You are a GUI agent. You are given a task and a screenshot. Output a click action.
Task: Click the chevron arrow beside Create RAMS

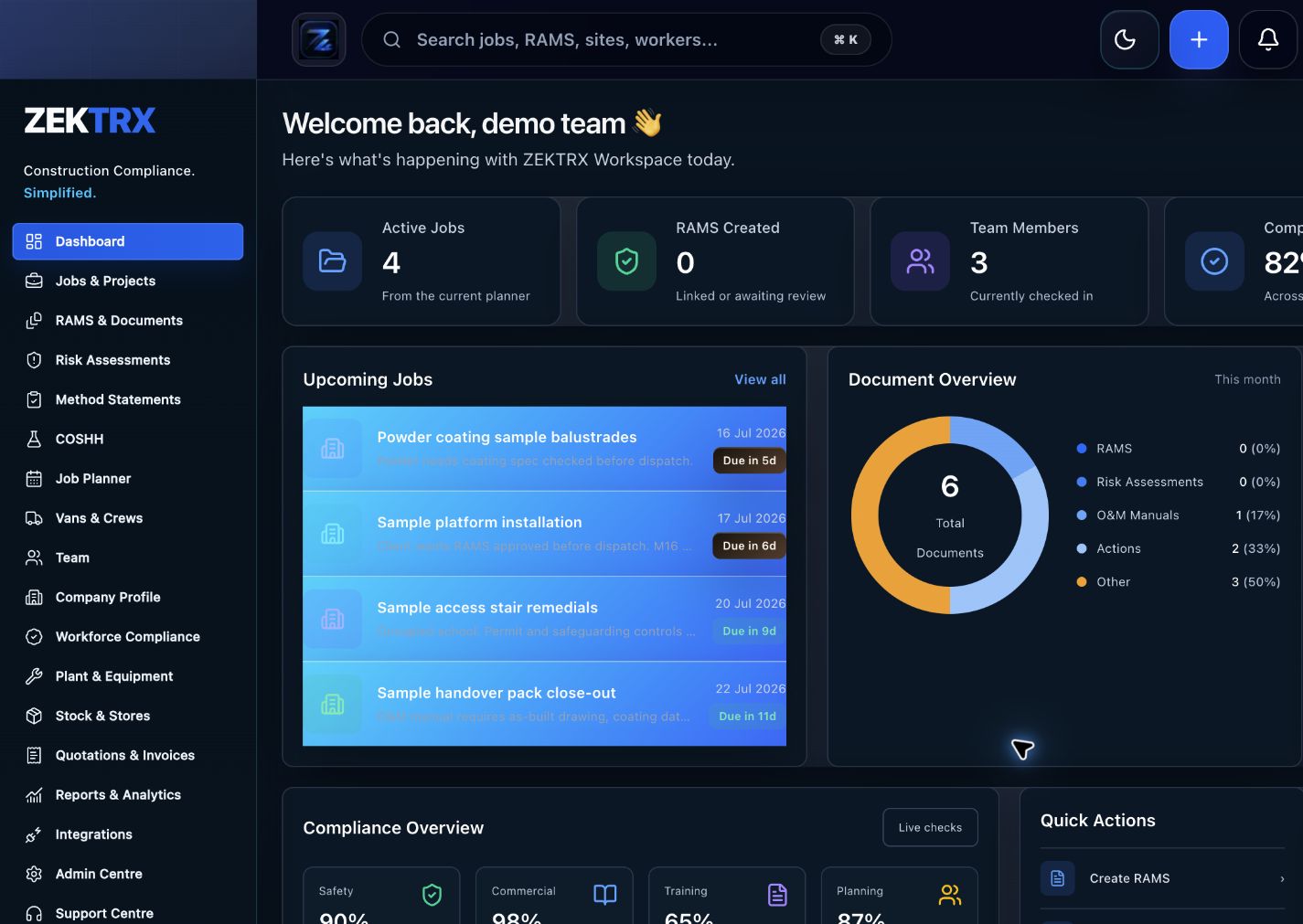point(1282,878)
